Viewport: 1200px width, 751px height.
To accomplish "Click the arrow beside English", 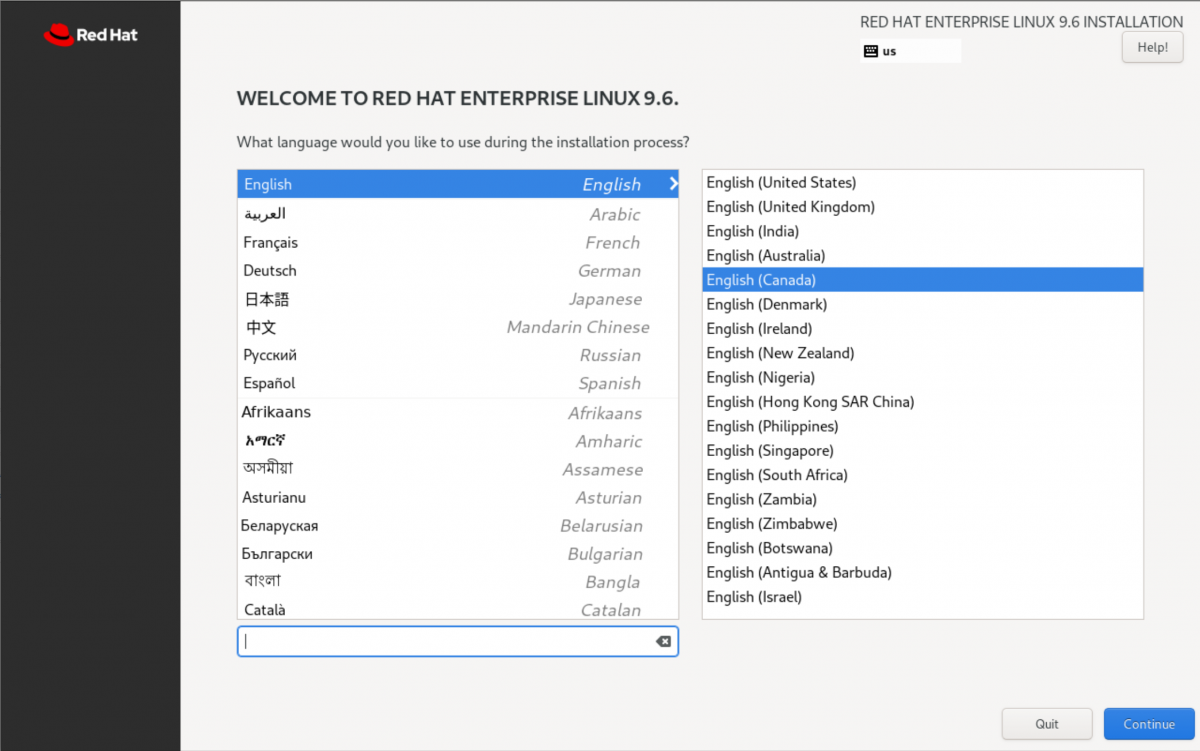I will click(x=673, y=184).
